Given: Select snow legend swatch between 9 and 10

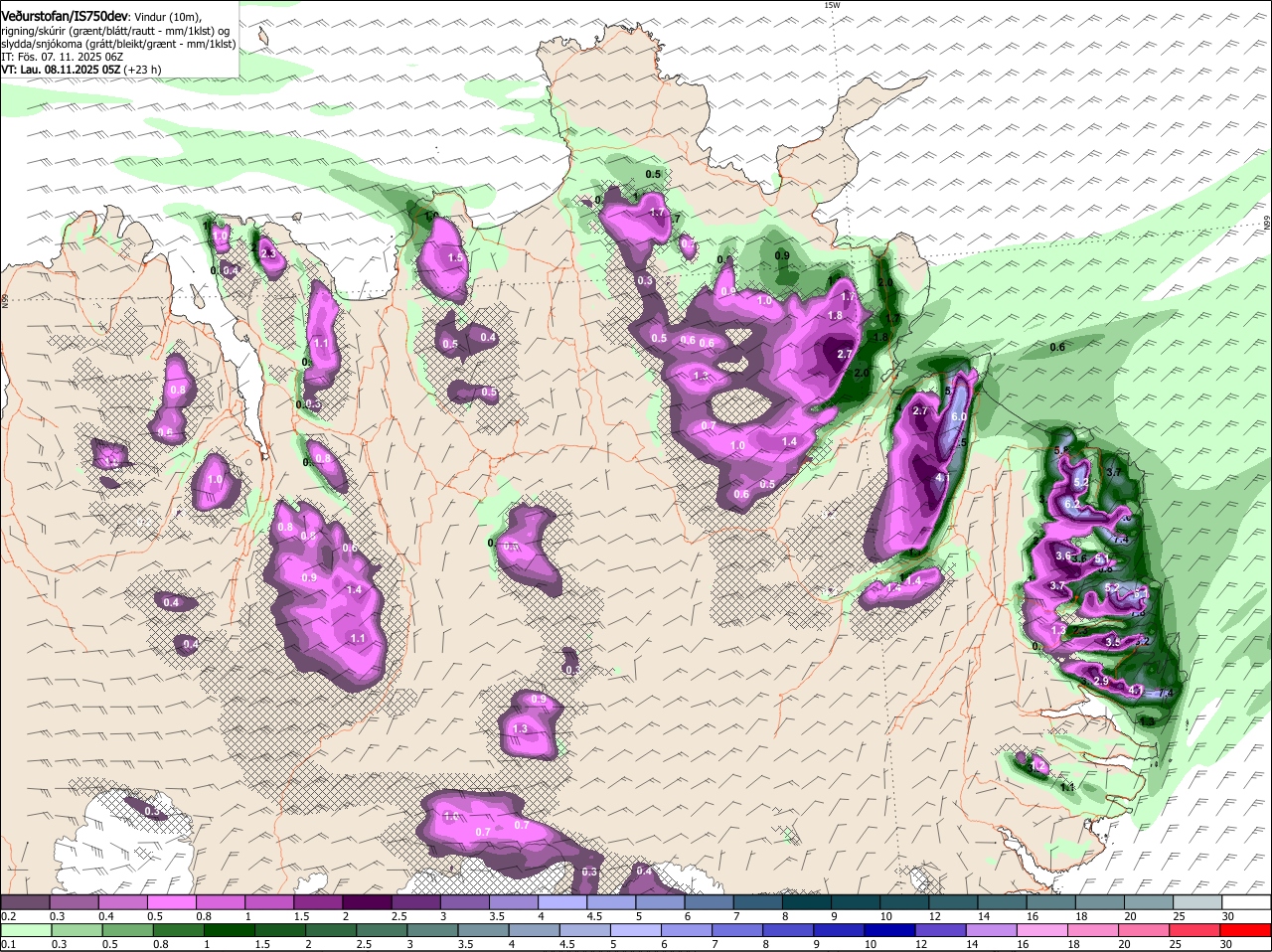Looking at the screenshot, I should click(856, 901).
